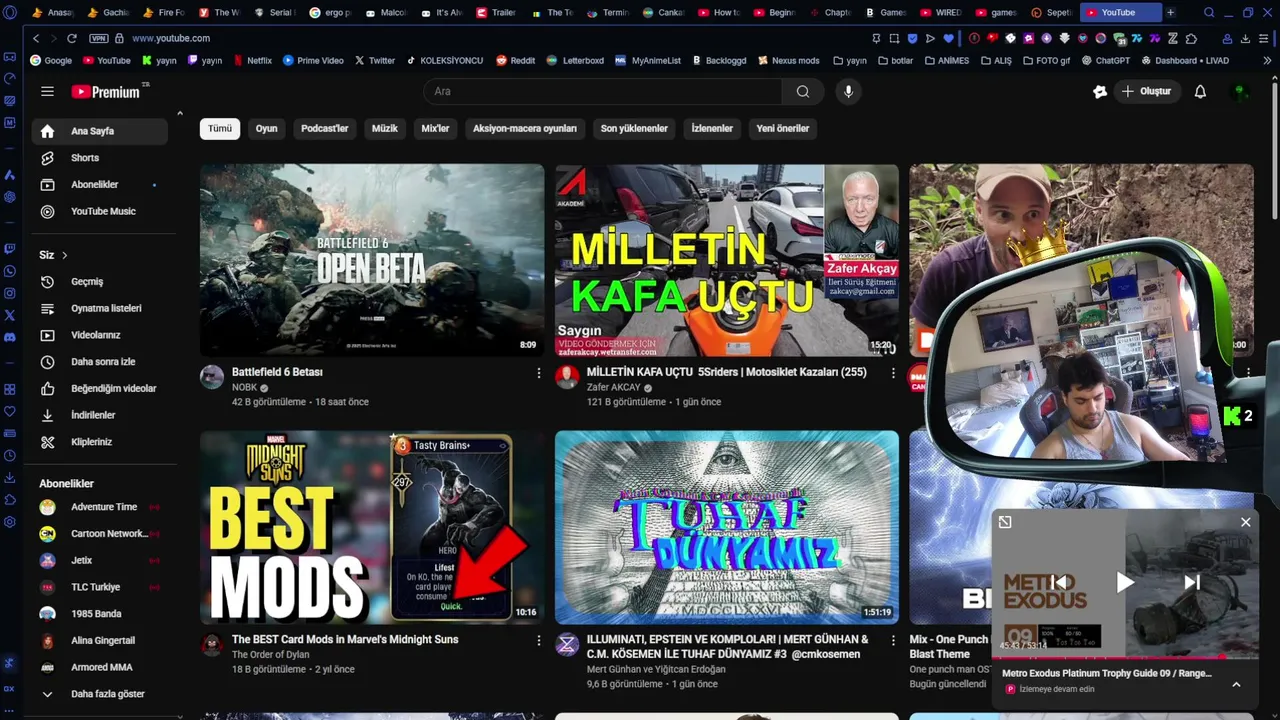Open a new browser tab
The image size is (1280, 720).
point(1171,13)
